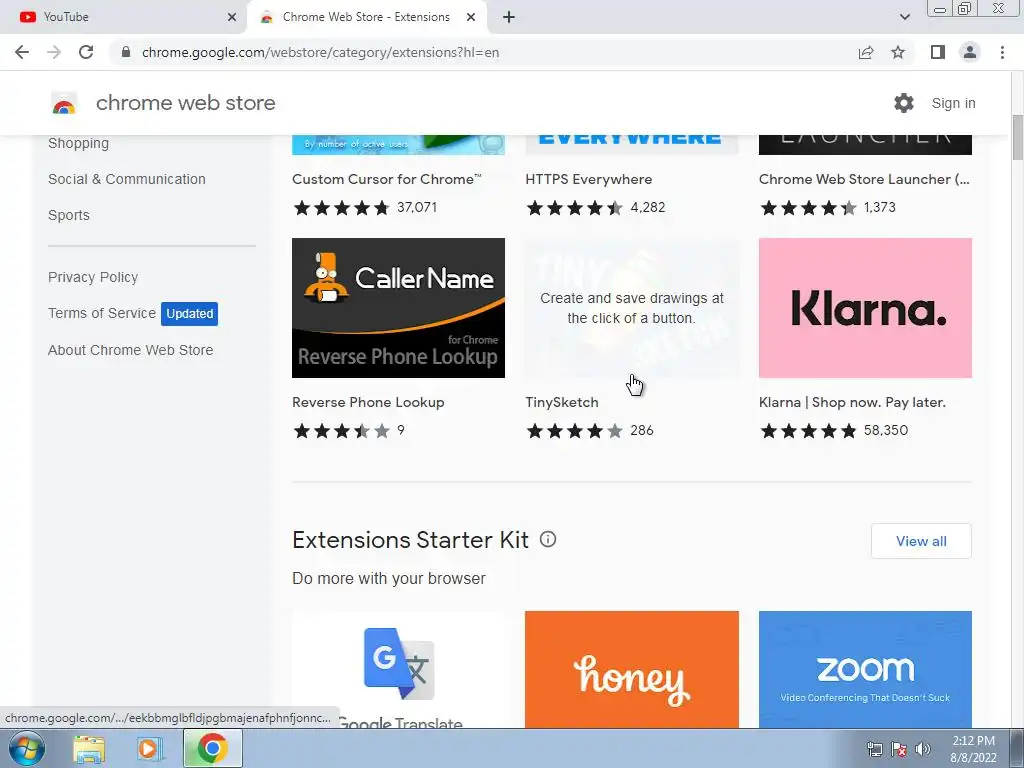Open the tab search chevron
The image size is (1024, 768).
tap(904, 17)
